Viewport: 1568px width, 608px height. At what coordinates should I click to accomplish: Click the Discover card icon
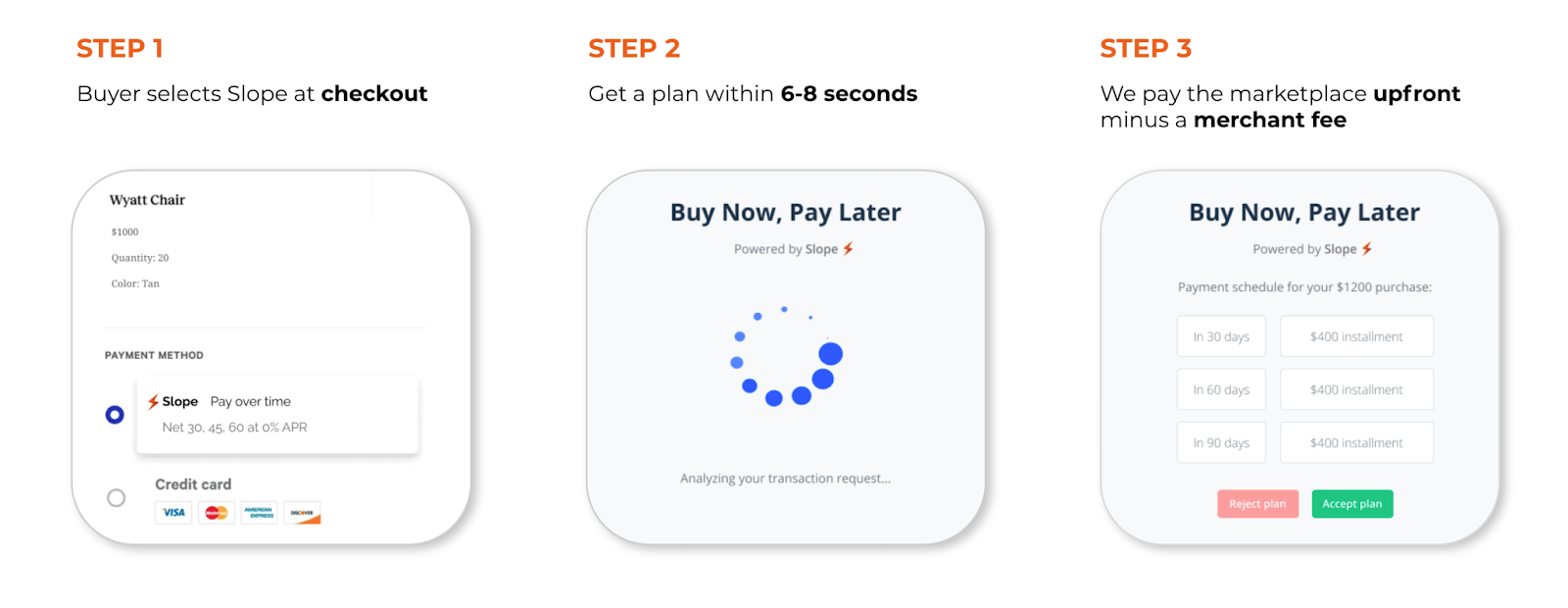click(x=303, y=513)
